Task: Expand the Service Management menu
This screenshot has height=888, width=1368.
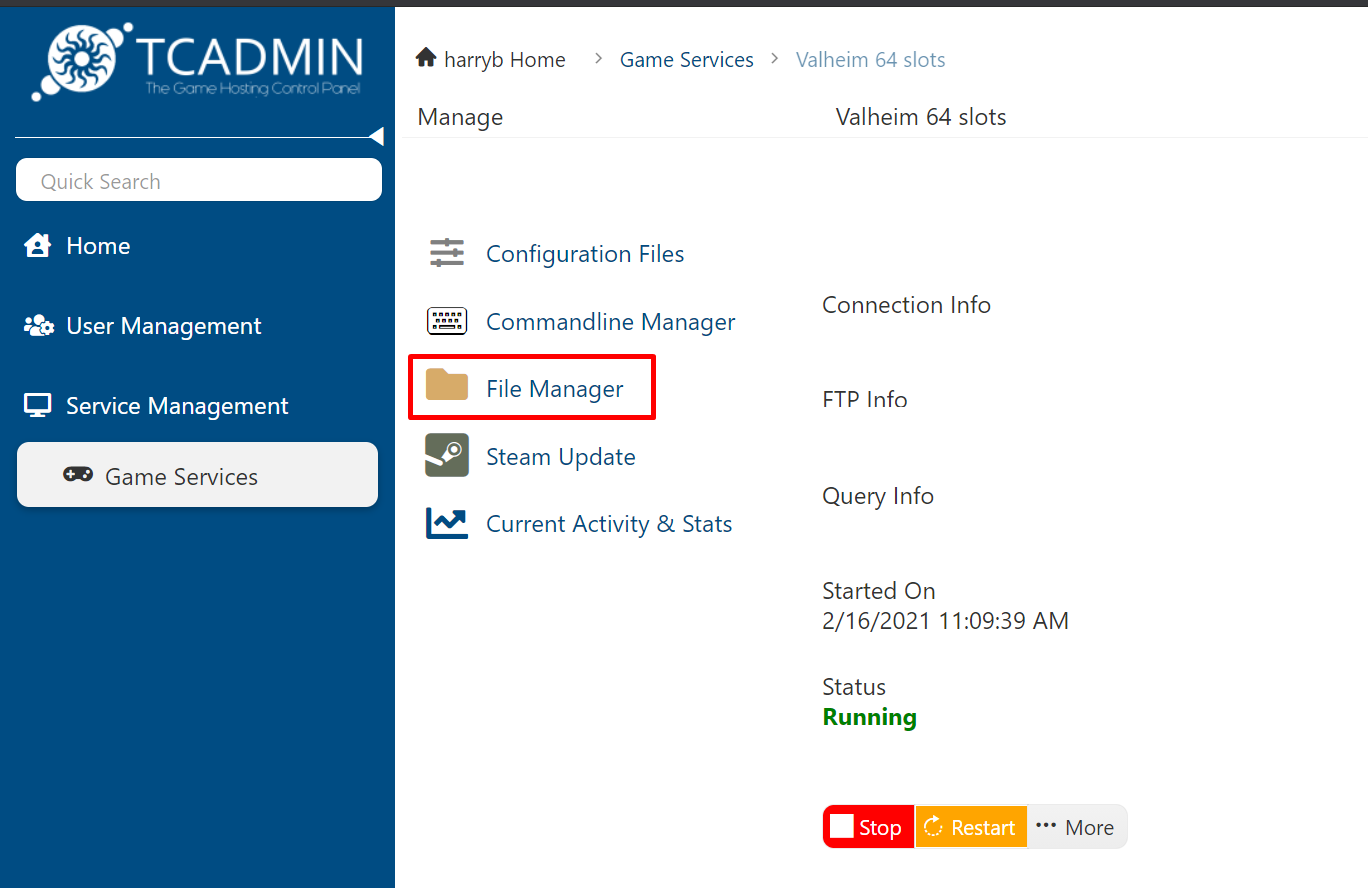Action: coord(177,406)
